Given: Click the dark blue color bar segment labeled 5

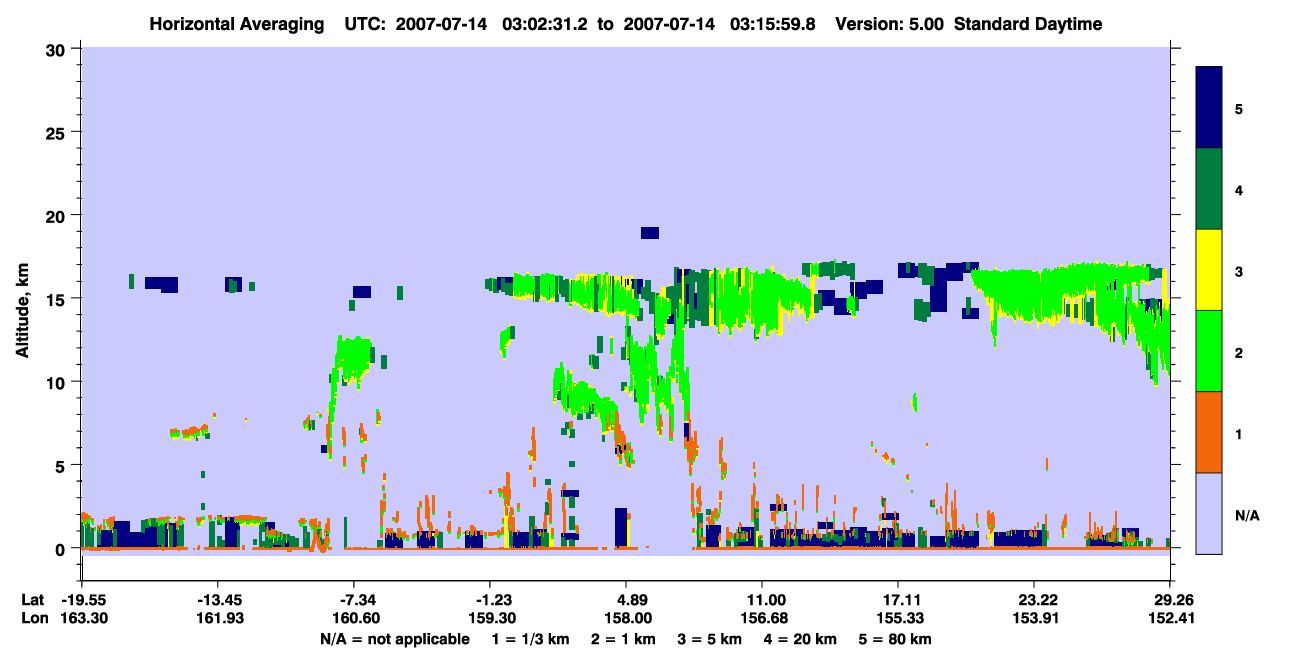Looking at the screenshot, I should 1209,108.
